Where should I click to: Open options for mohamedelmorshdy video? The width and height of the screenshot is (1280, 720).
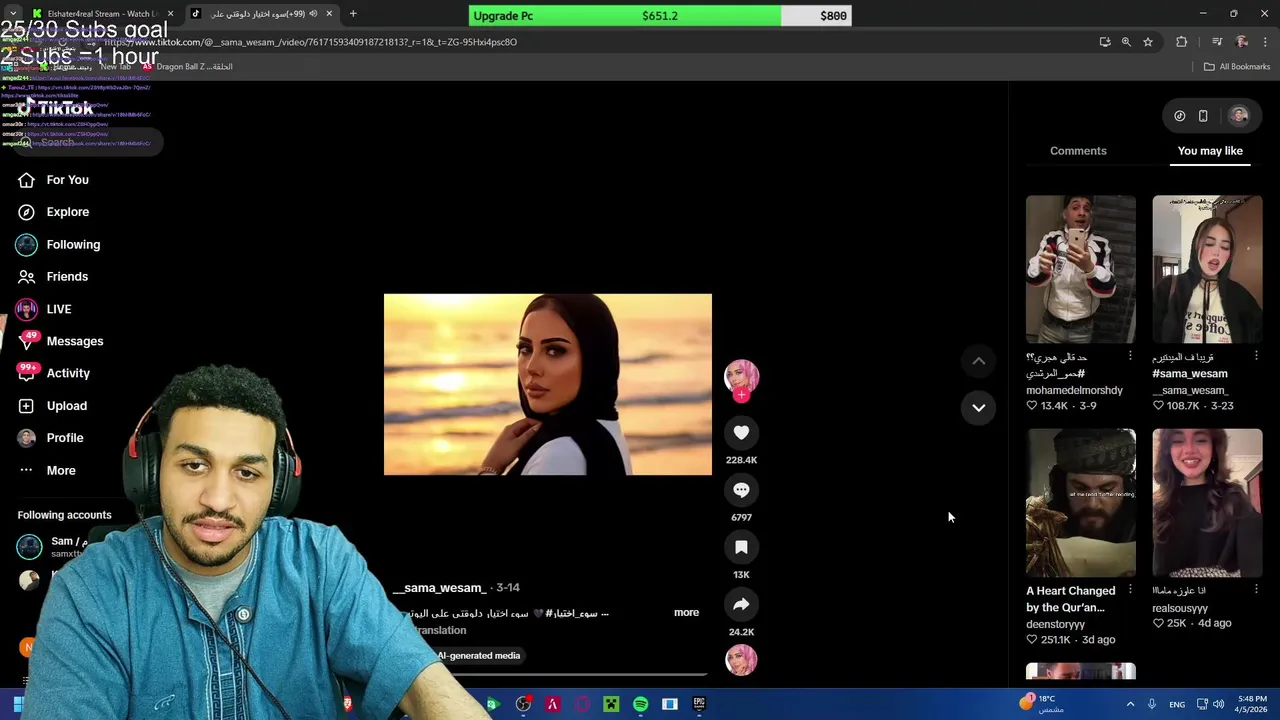click(x=1130, y=356)
